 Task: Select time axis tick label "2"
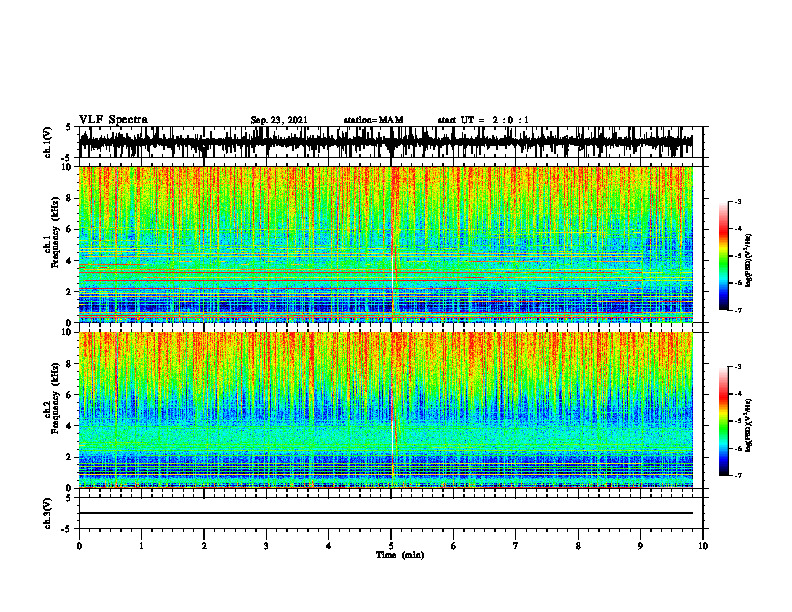(204, 546)
